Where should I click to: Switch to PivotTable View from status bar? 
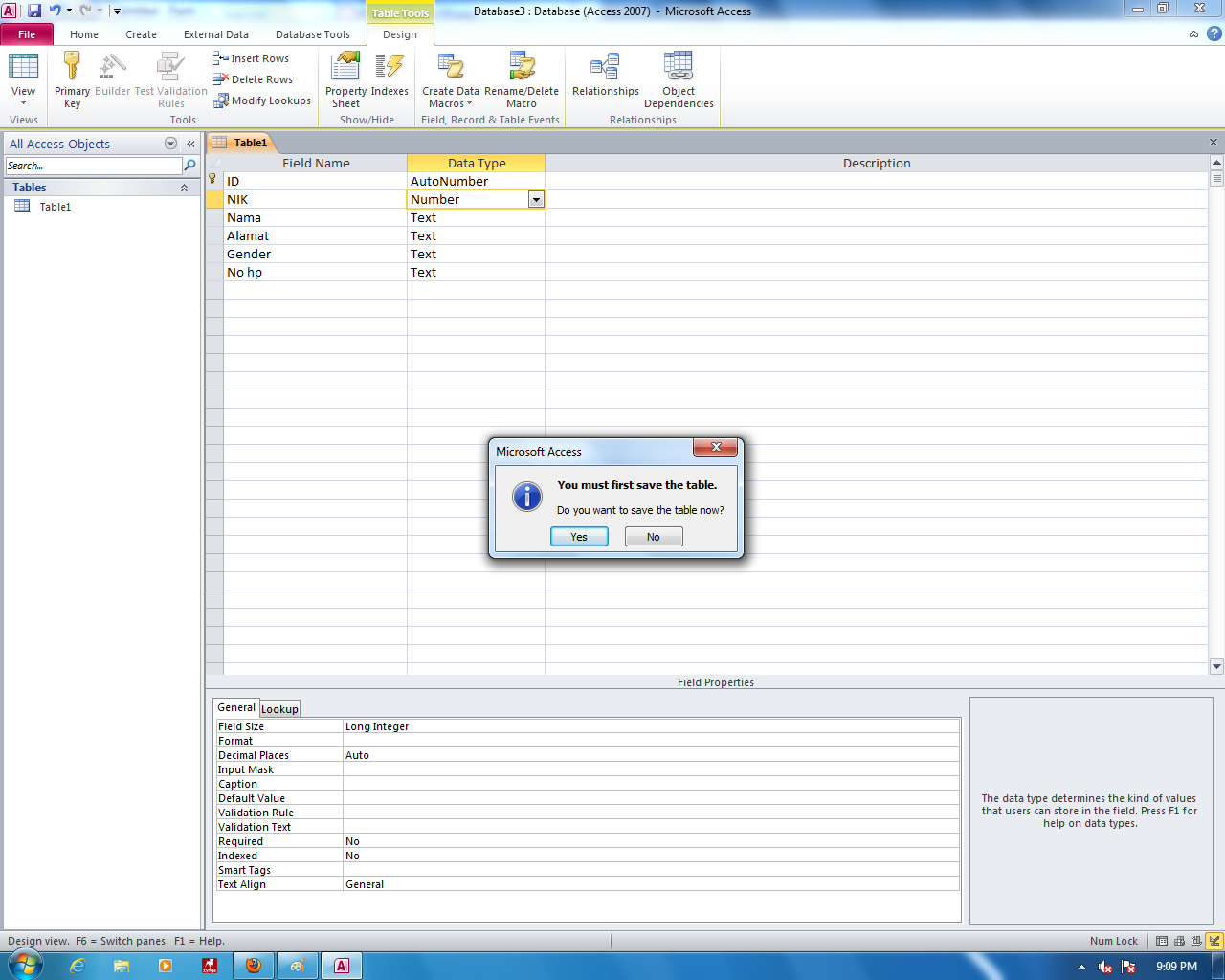tap(1179, 941)
